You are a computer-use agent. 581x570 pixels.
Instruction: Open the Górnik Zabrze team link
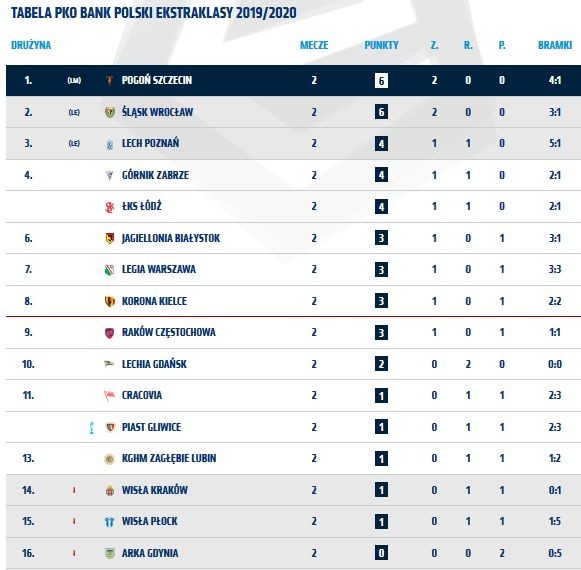pos(155,175)
